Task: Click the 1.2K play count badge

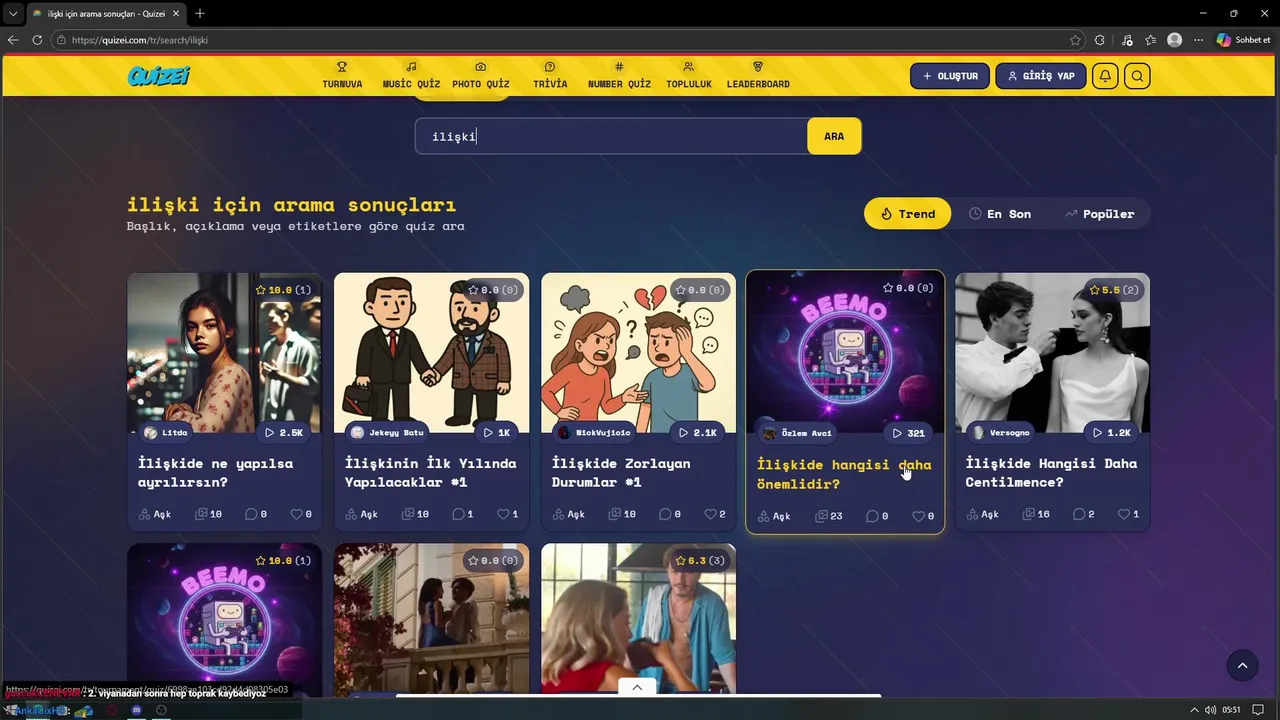Action: click(1111, 433)
